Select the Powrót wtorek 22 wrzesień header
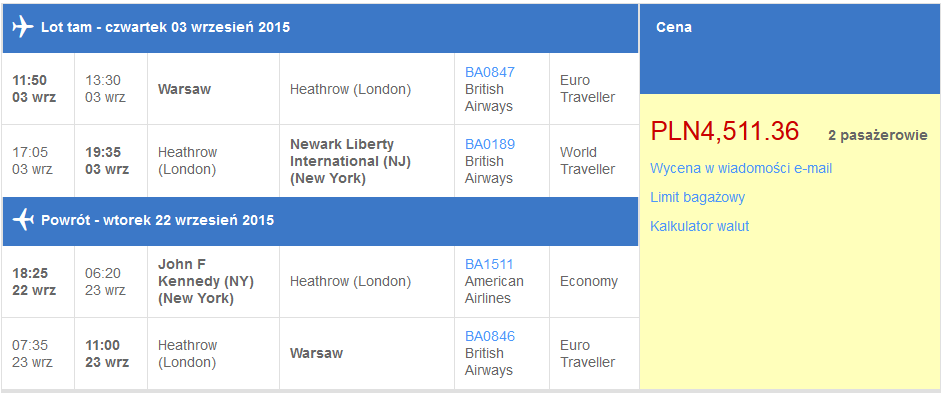Screen dimensions: 943x393 pyautogui.click(x=321, y=220)
